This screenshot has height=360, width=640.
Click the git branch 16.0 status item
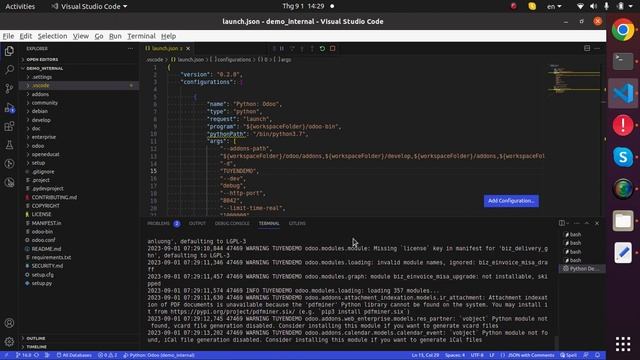coord(23,355)
